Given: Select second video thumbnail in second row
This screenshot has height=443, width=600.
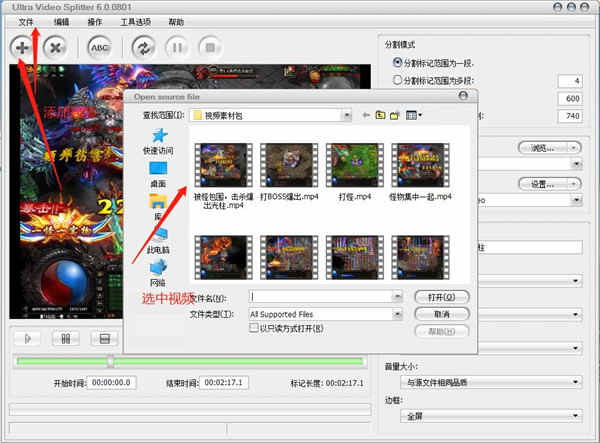Looking at the screenshot, I should (x=289, y=257).
